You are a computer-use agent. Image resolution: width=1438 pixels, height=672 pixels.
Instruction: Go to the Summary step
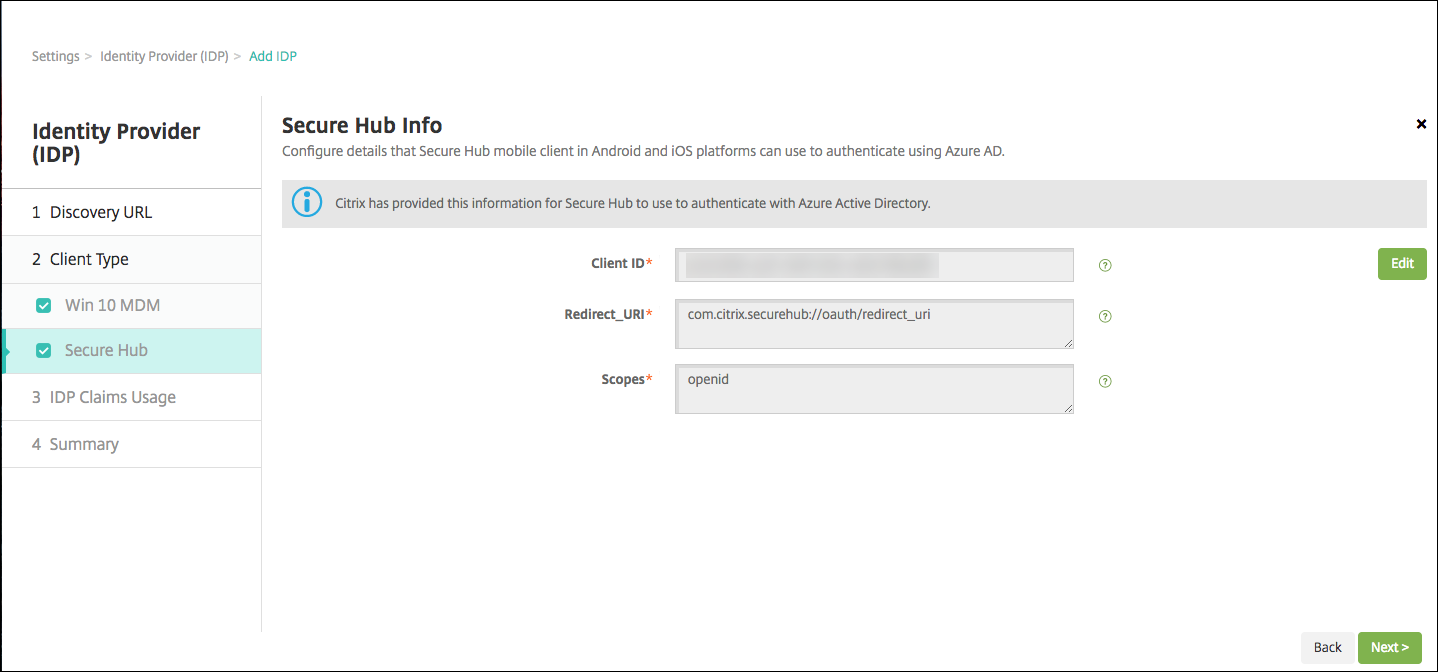click(x=131, y=444)
